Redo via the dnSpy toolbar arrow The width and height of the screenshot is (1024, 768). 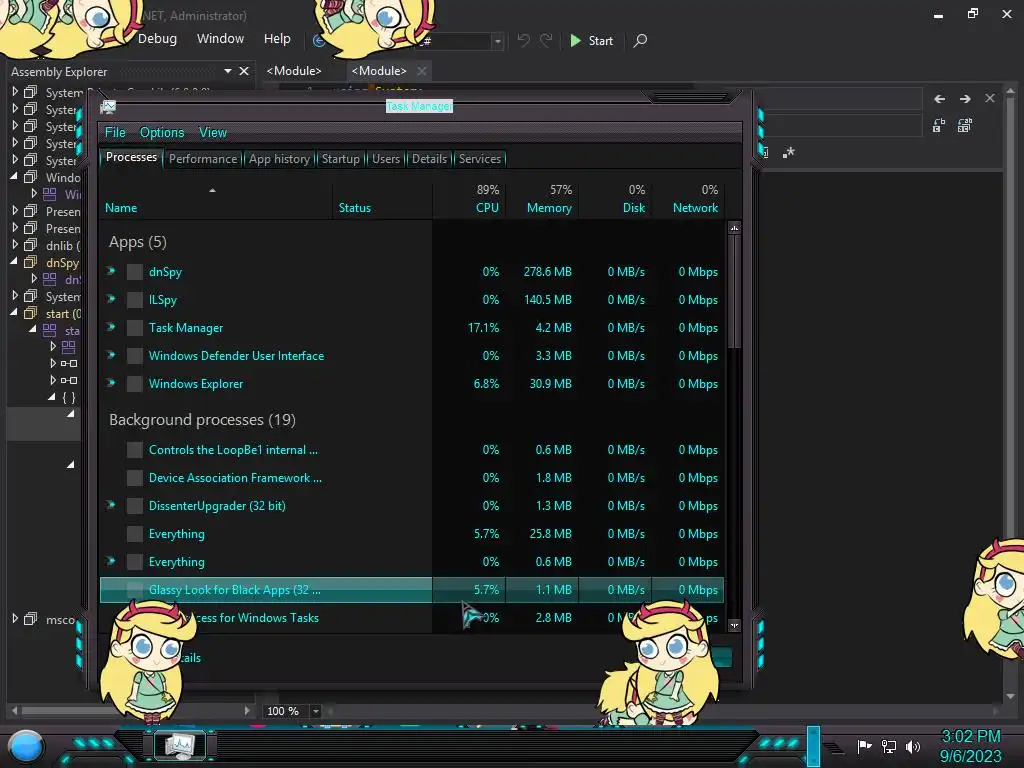(x=546, y=40)
